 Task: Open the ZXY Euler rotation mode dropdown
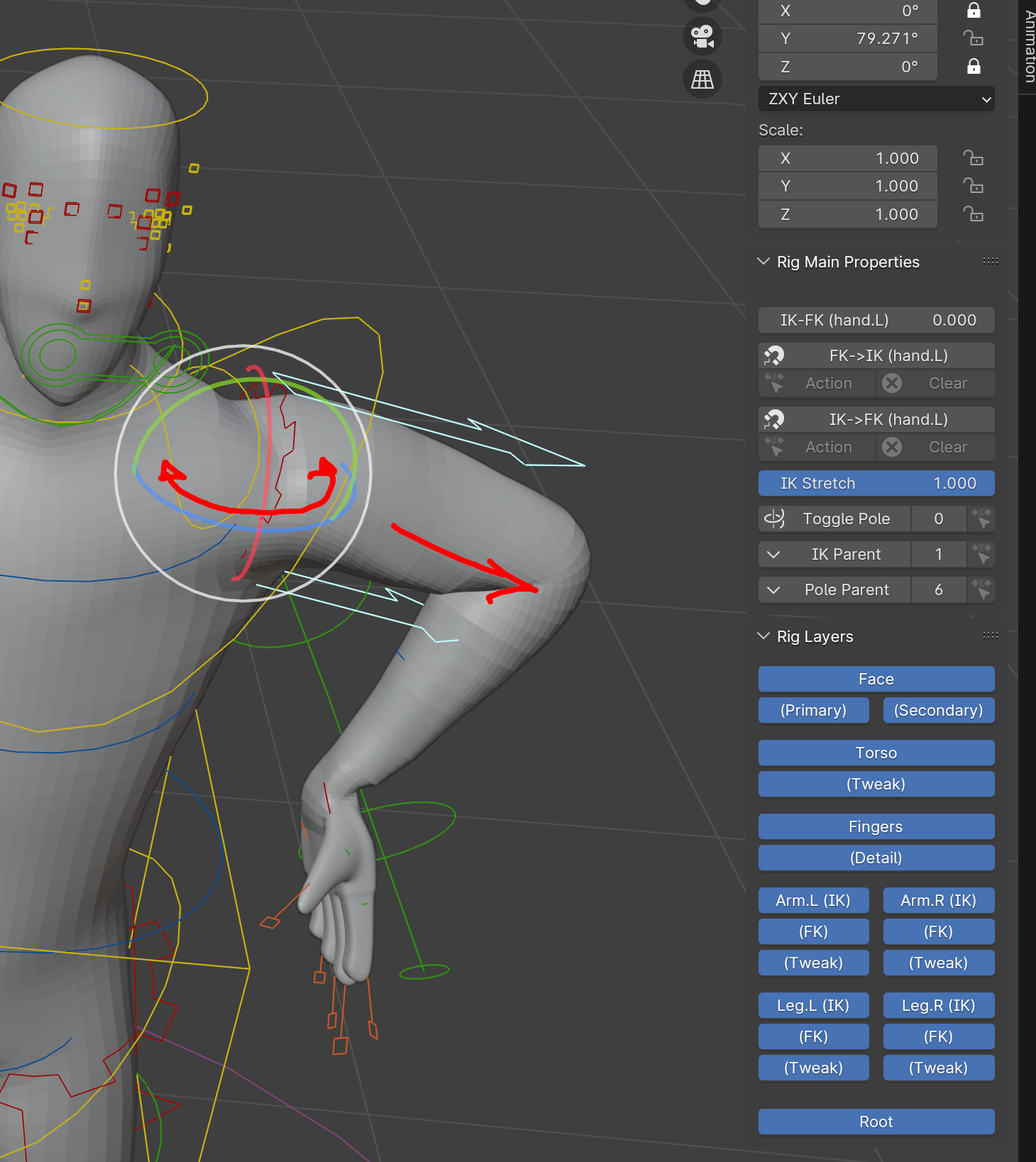tap(876, 99)
